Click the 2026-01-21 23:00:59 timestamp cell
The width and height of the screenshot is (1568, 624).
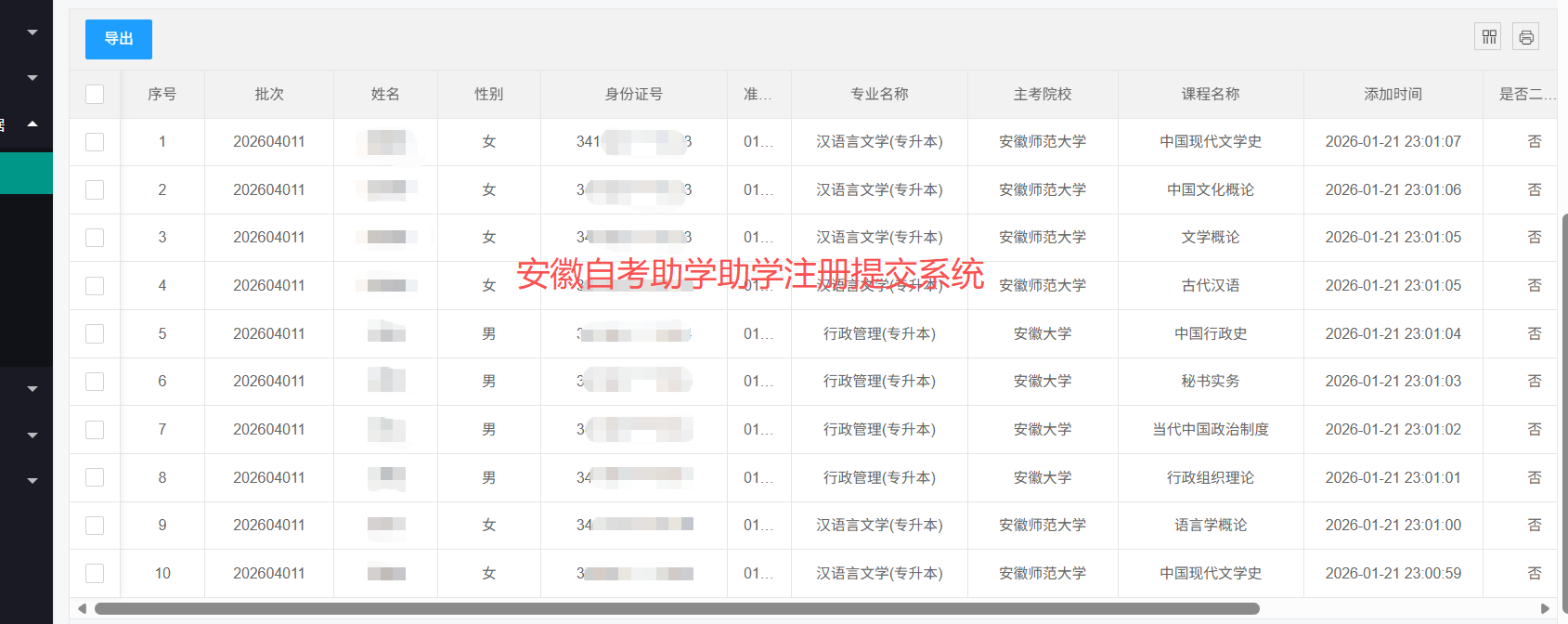point(1393,574)
